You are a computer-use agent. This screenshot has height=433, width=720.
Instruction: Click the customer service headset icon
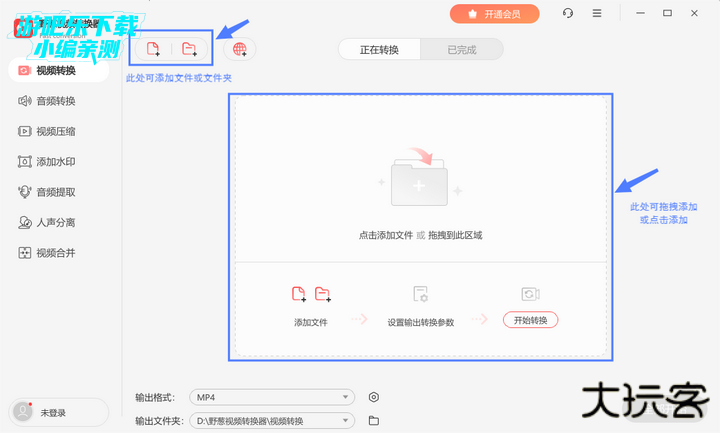coord(568,13)
